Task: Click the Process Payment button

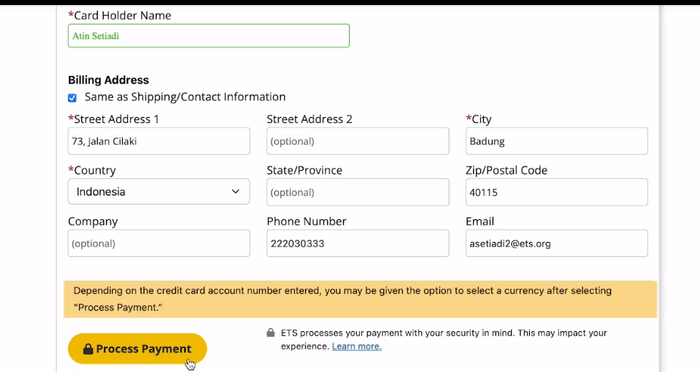Action: click(138, 348)
